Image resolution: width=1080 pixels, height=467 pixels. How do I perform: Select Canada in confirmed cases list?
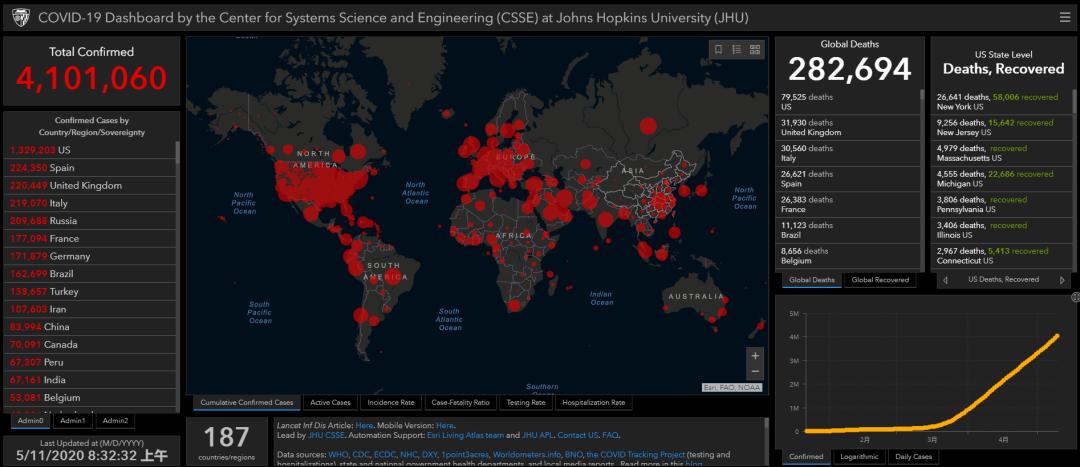point(90,344)
